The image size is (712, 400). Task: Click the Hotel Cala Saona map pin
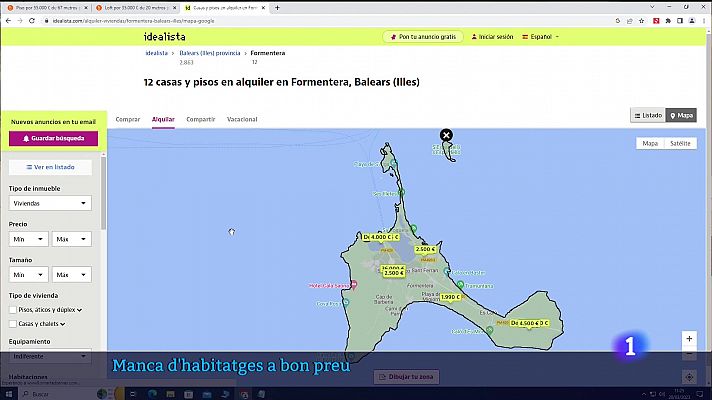pos(354,285)
